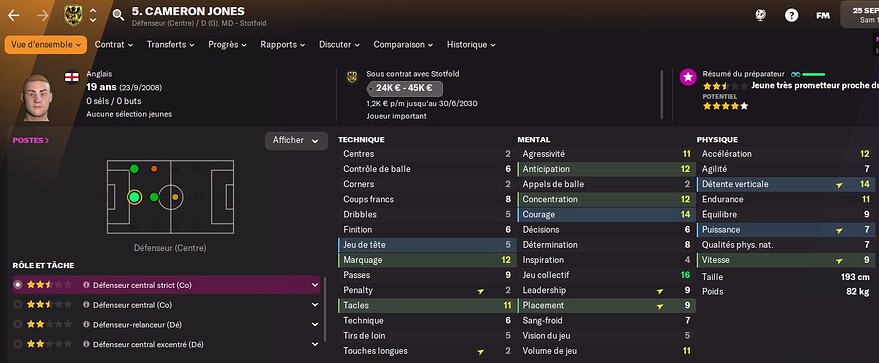Open the Vue d'ensemble dropdown
Viewport: 879px width, 363px height.
click(46, 45)
